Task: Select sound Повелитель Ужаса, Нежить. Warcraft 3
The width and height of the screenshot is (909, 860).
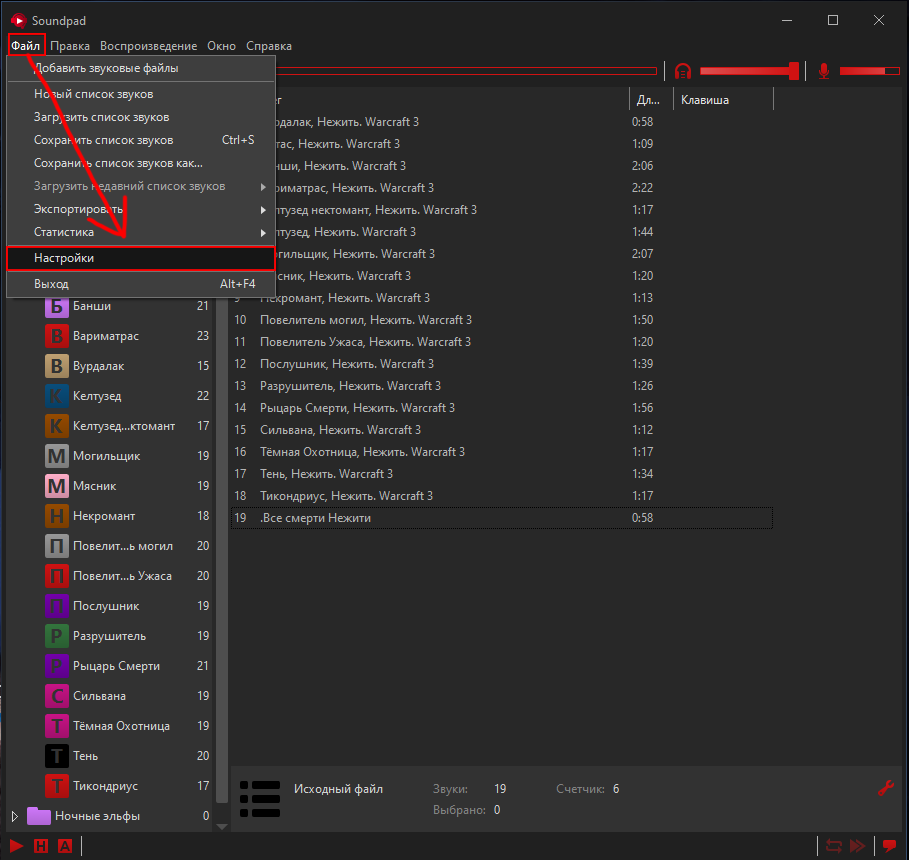Action: (502, 342)
